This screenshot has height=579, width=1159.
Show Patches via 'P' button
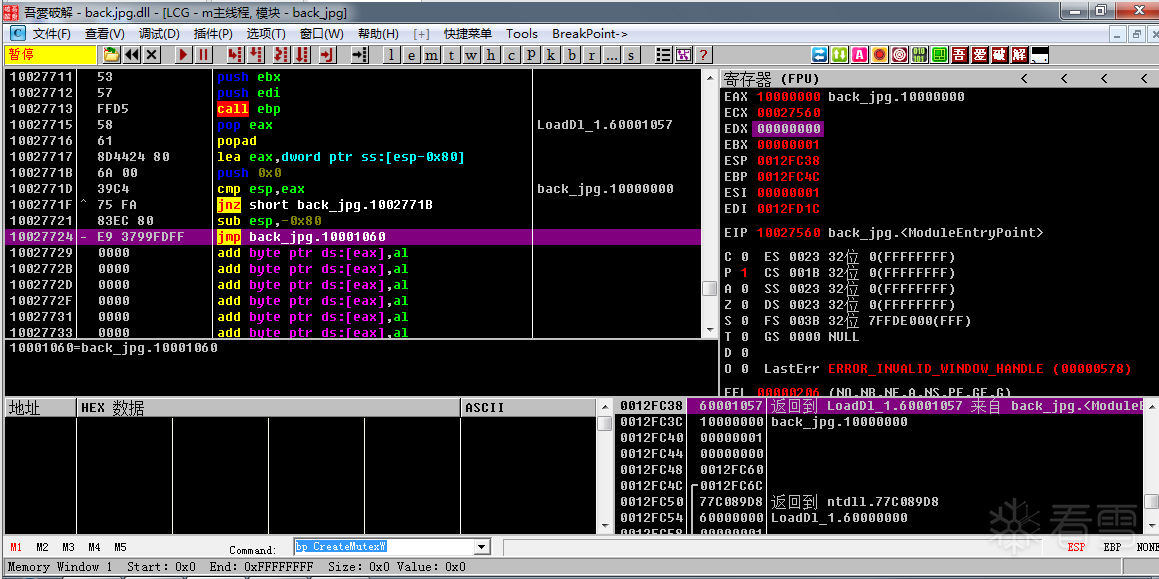pos(531,55)
